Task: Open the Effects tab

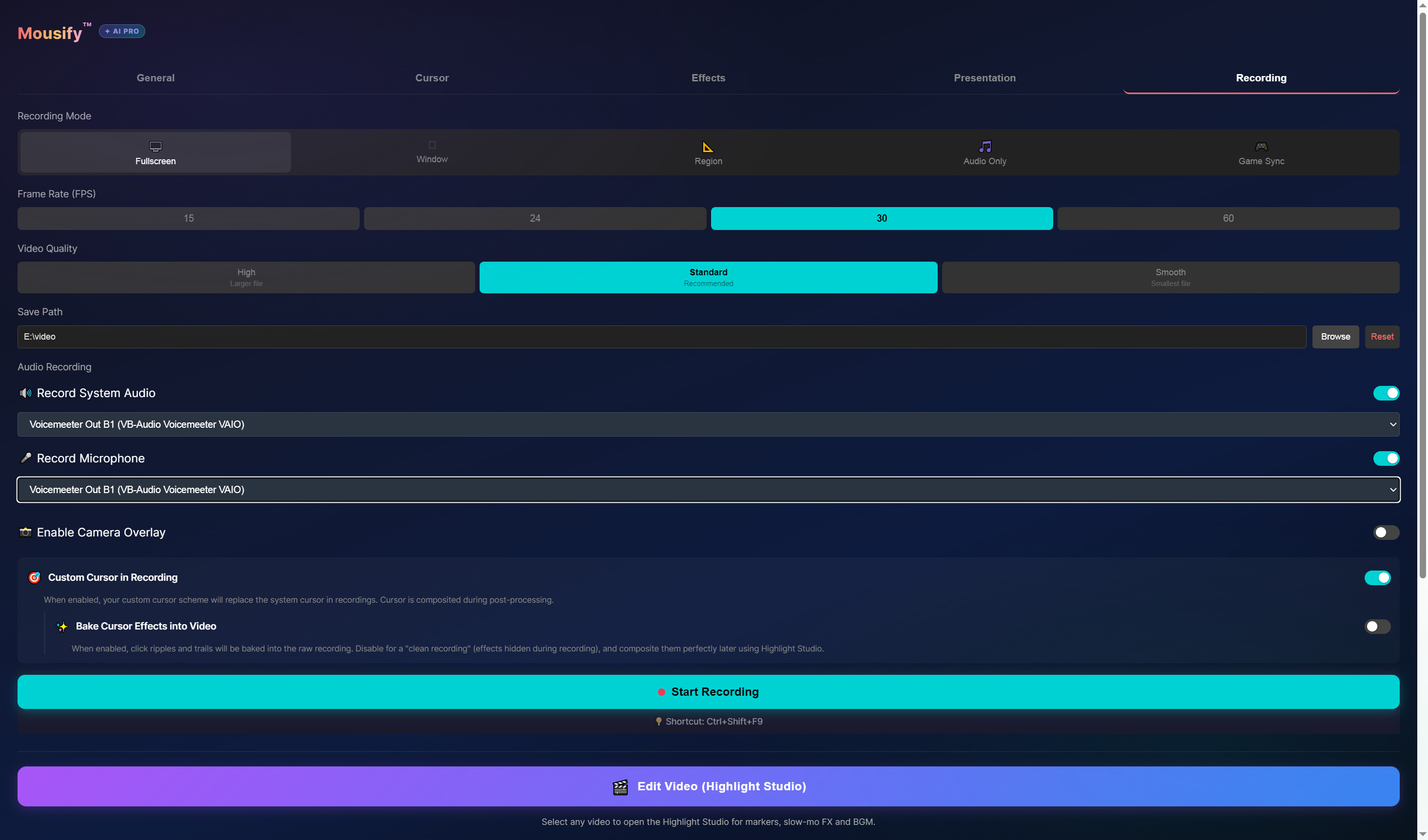Action: tap(708, 78)
